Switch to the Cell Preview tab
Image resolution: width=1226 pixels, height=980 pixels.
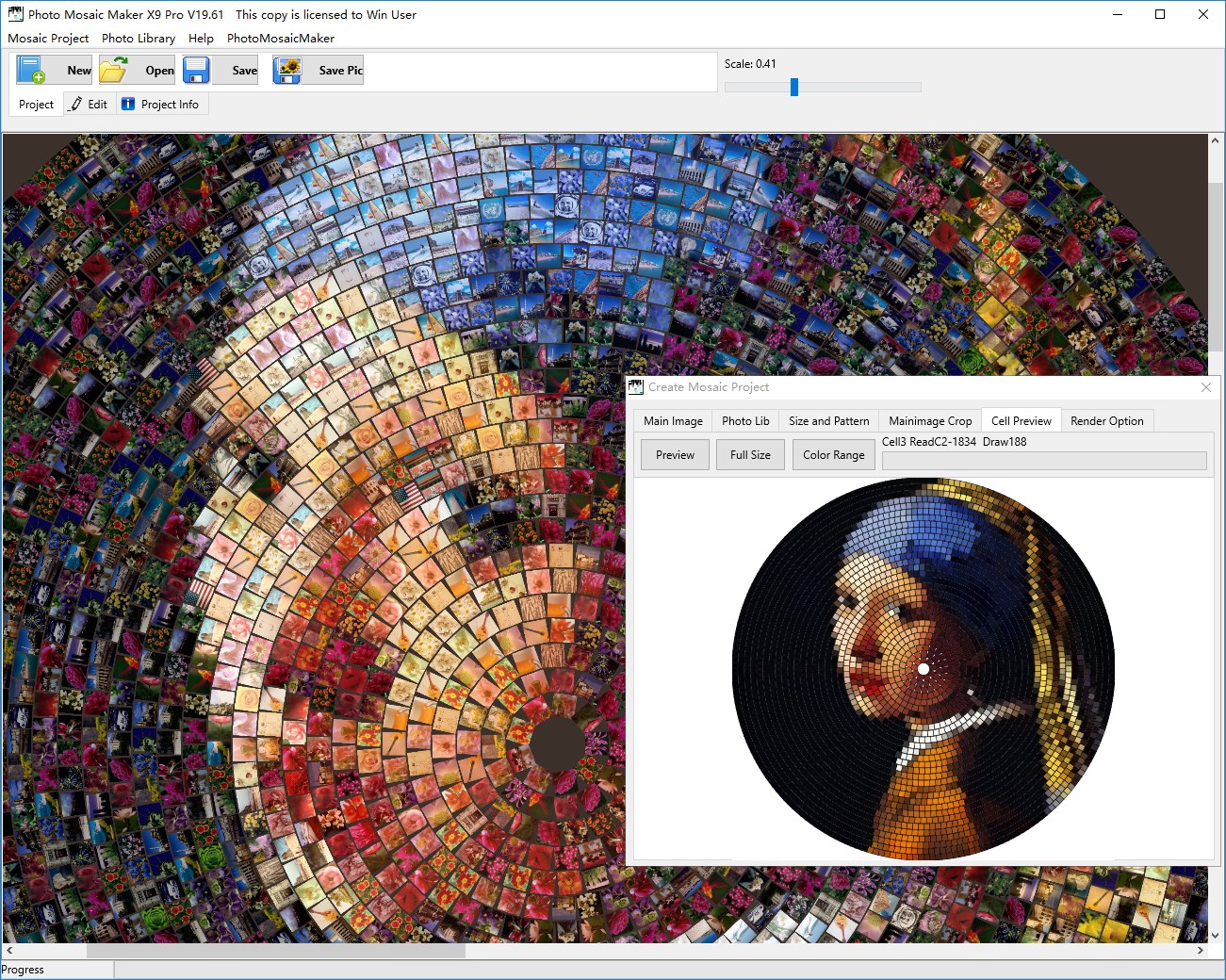(1021, 420)
